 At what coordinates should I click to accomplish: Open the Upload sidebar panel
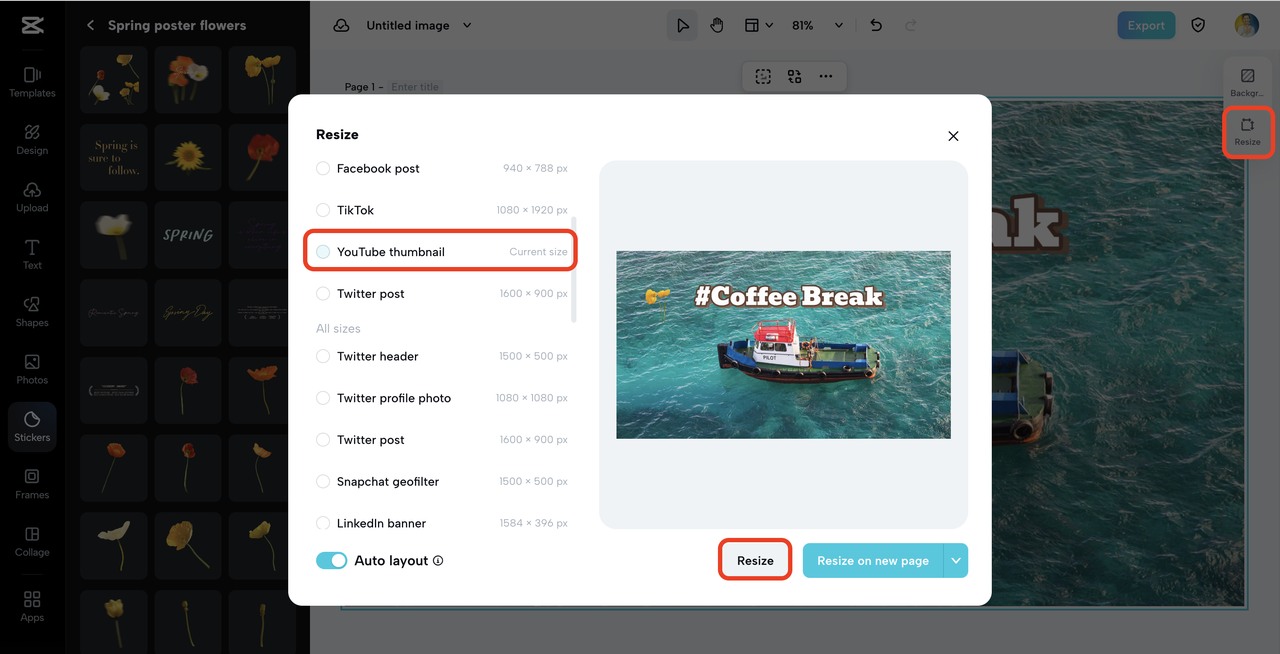pos(32,197)
